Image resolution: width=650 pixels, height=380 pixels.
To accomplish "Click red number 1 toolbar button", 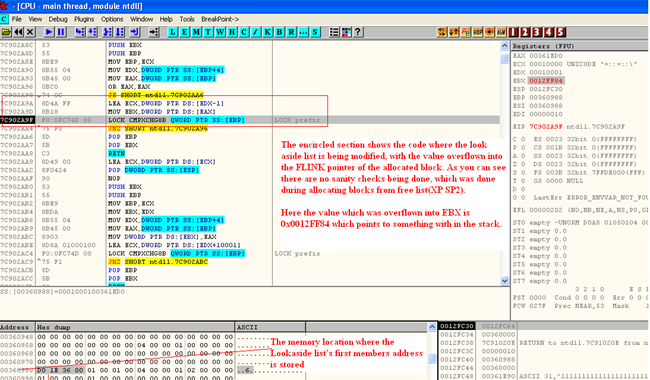I will 513,32.
